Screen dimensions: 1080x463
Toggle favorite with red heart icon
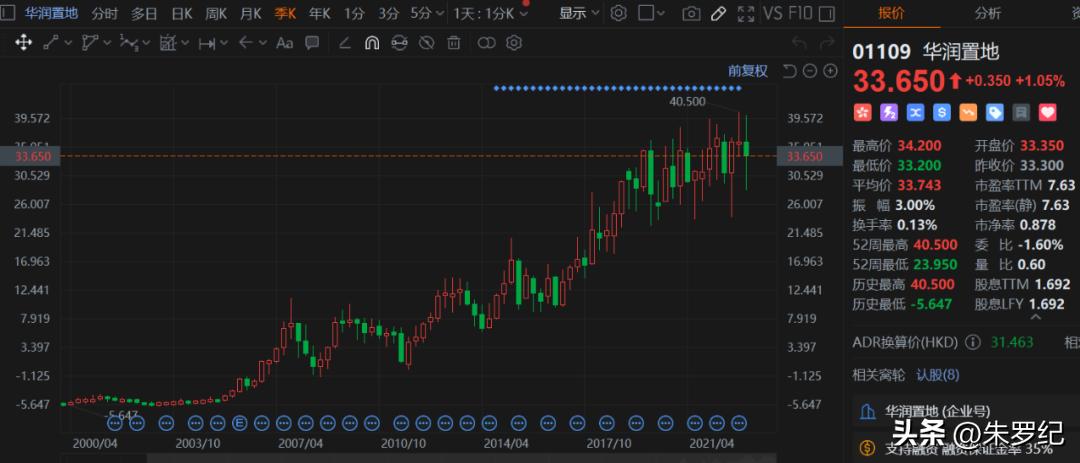click(1048, 112)
